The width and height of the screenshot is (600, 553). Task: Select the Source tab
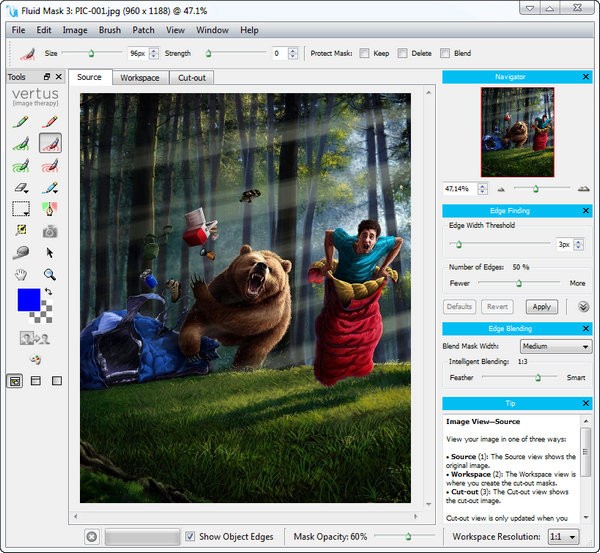tap(90, 77)
